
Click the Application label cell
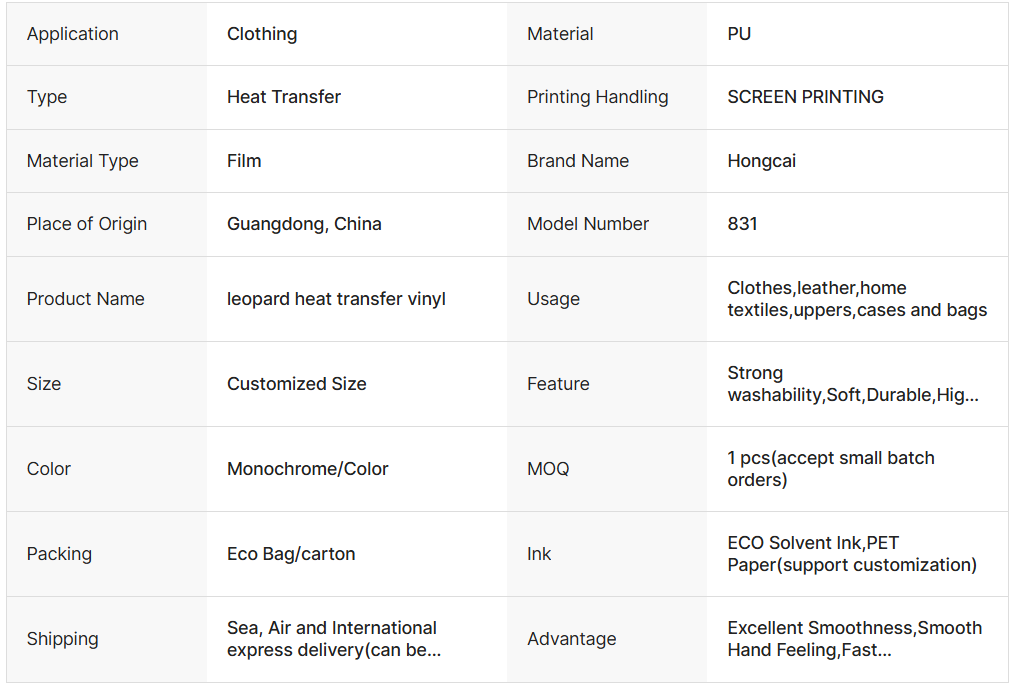click(x=73, y=34)
